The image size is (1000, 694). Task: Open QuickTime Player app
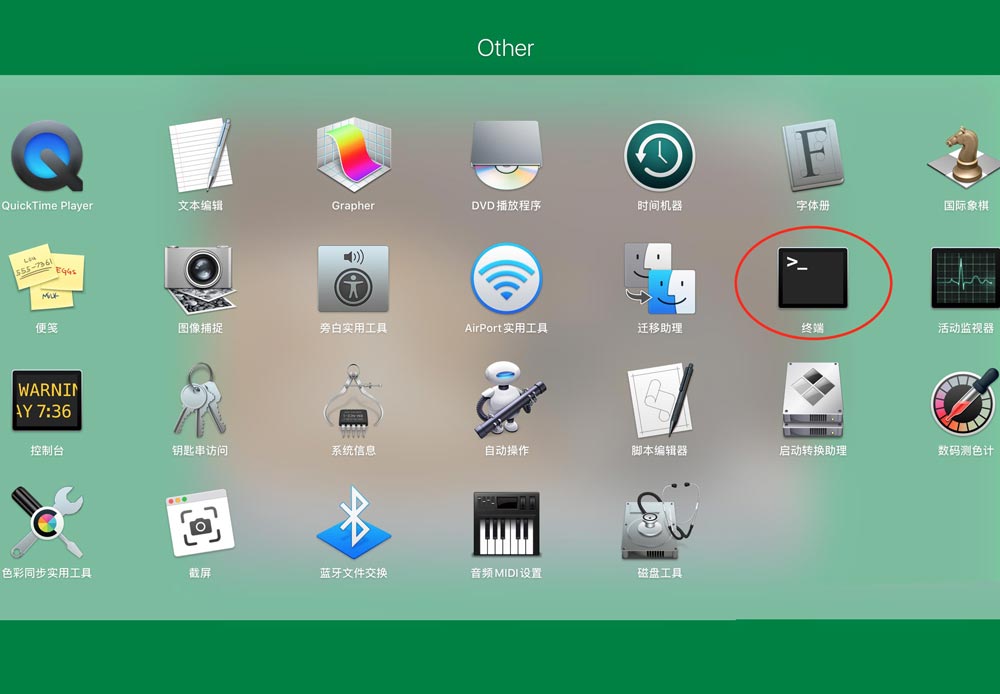point(47,157)
